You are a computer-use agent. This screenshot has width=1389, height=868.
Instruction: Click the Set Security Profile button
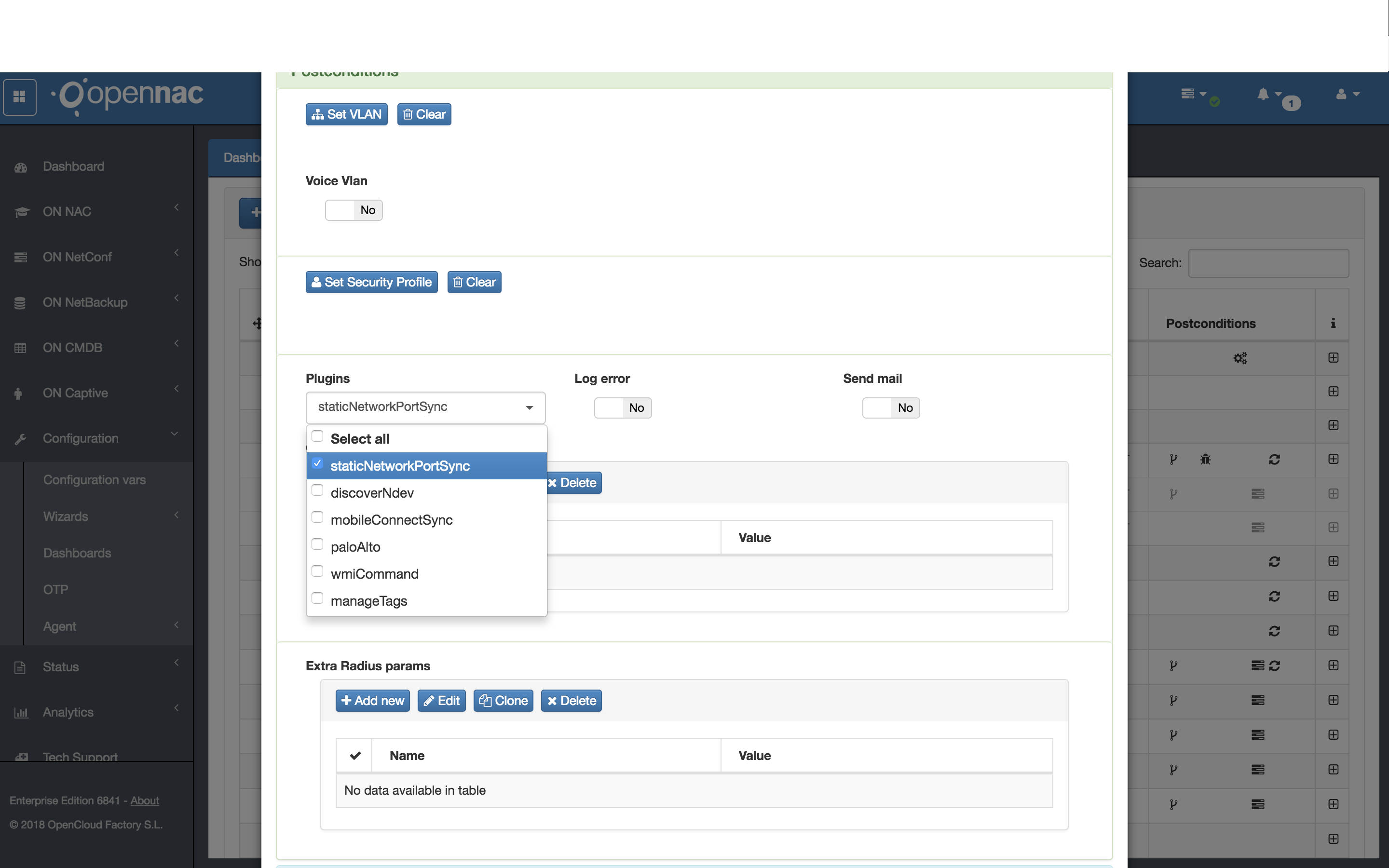(371, 283)
